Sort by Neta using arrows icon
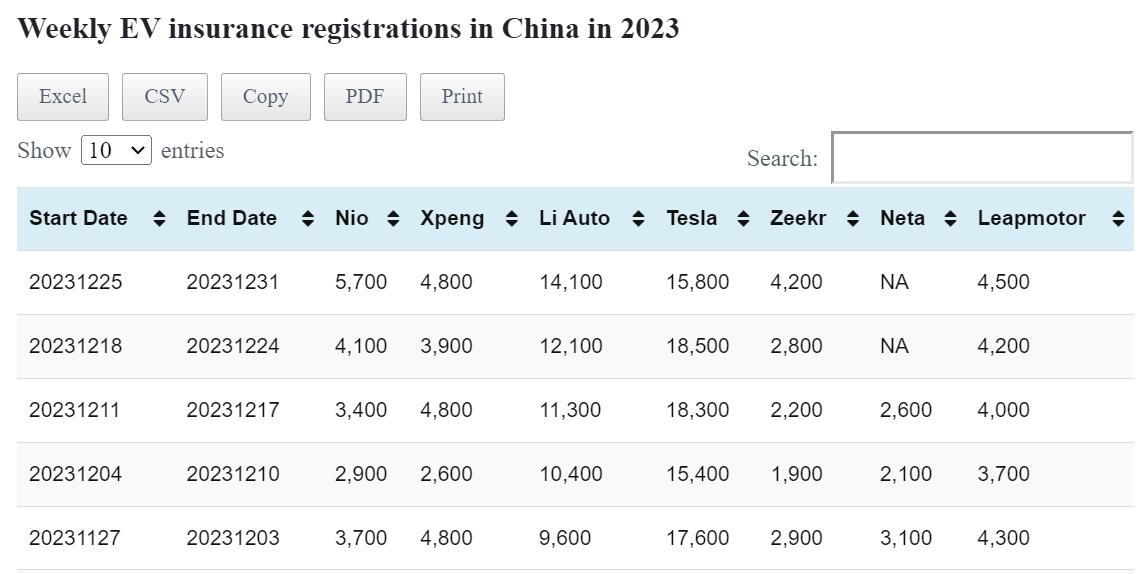The image size is (1138, 574). 950,218
